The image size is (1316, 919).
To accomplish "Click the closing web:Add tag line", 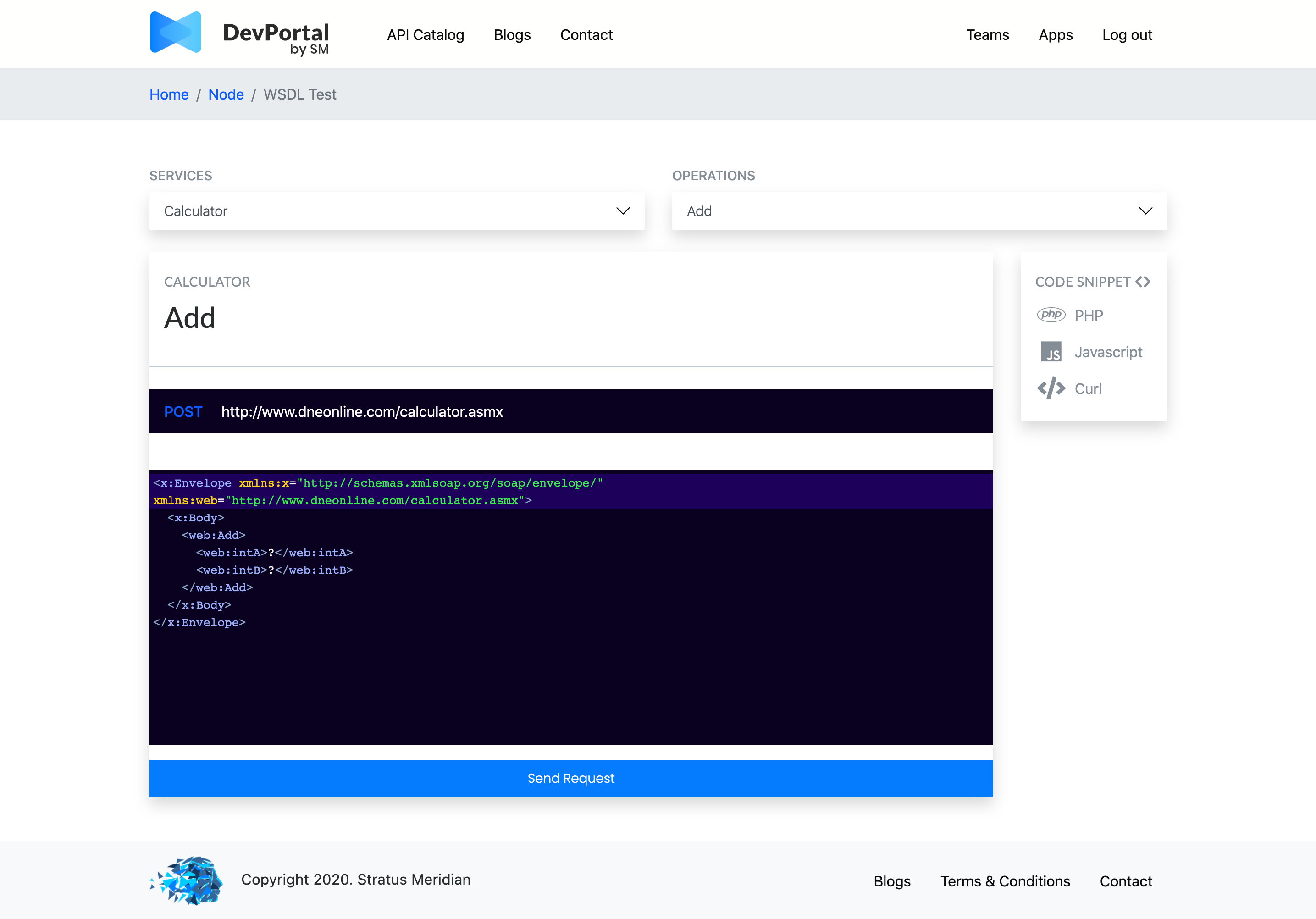I will point(216,587).
